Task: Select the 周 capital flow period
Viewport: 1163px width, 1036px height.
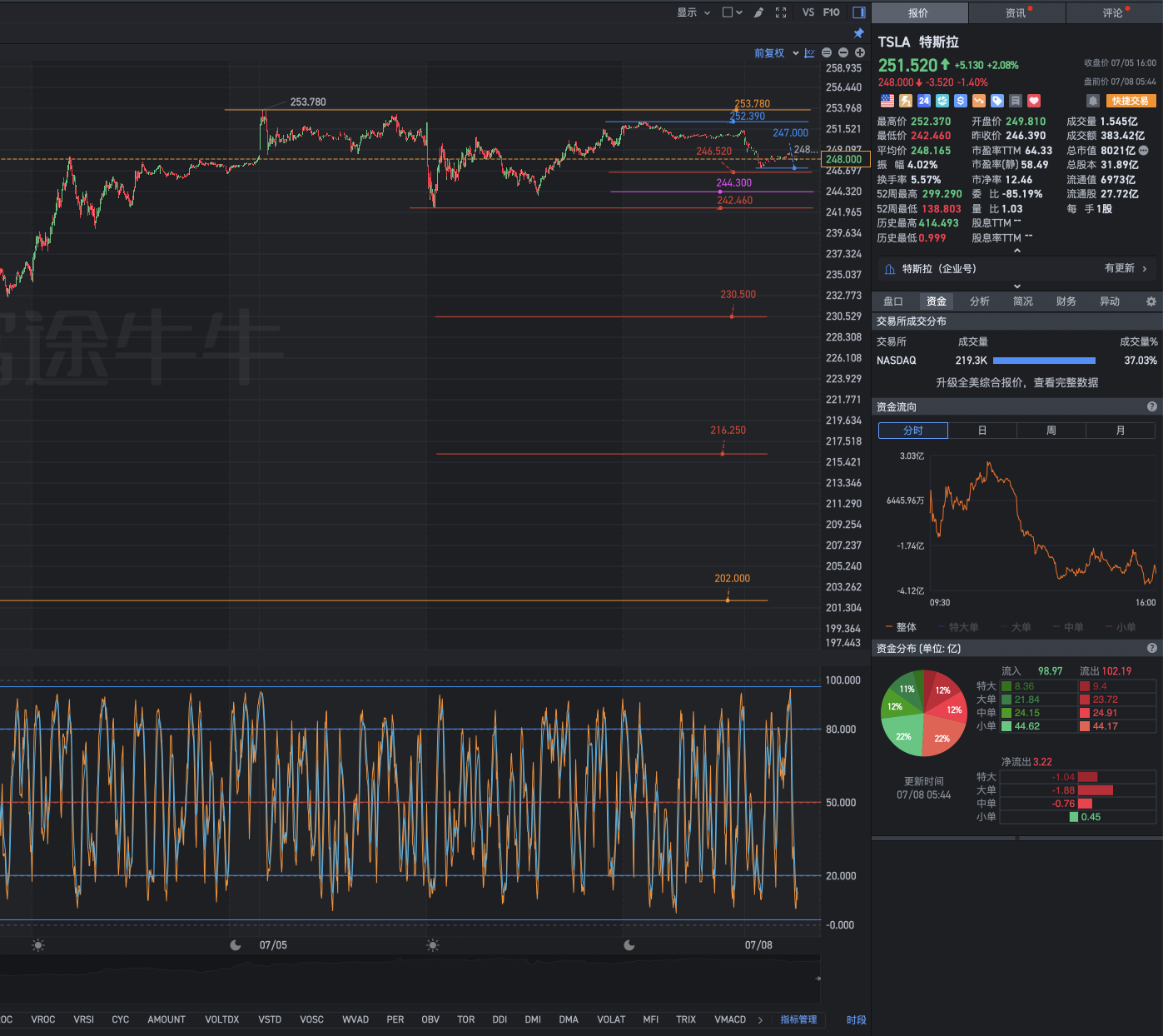Action: [1051, 431]
